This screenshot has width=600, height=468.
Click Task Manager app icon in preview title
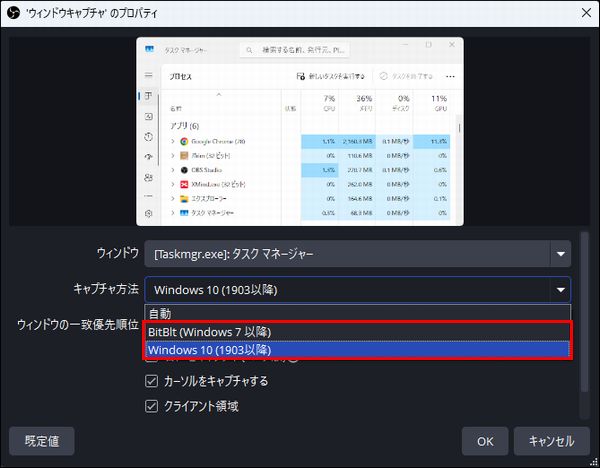coord(149,49)
